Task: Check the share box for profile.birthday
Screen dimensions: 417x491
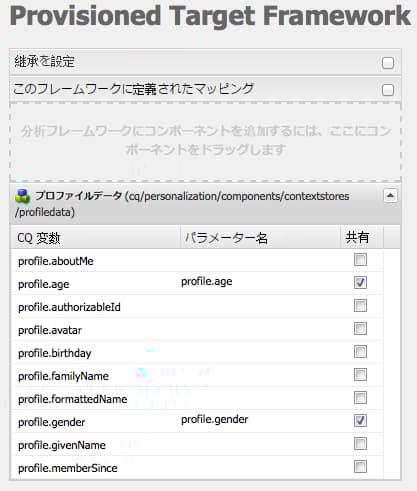Action: pyautogui.click(x=360, y=352)
